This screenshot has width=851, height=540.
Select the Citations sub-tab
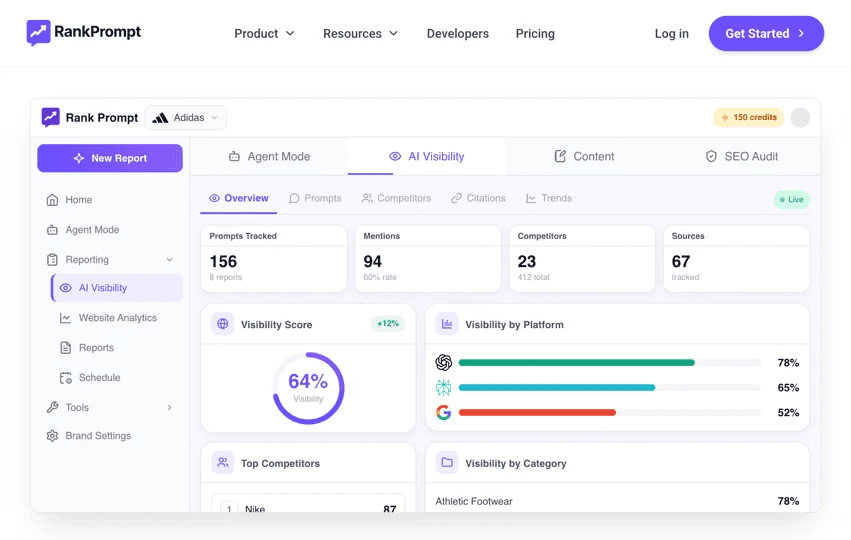(478, 199)
